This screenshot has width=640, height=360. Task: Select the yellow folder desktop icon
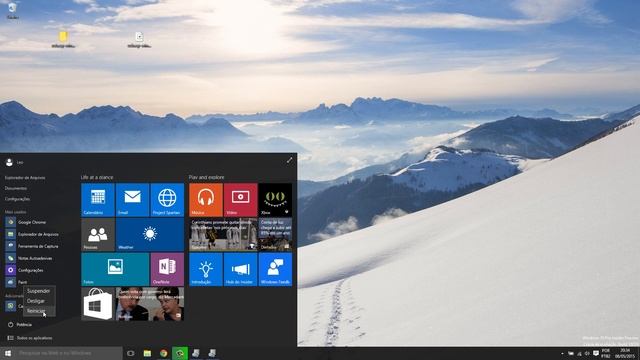point(63,40)
